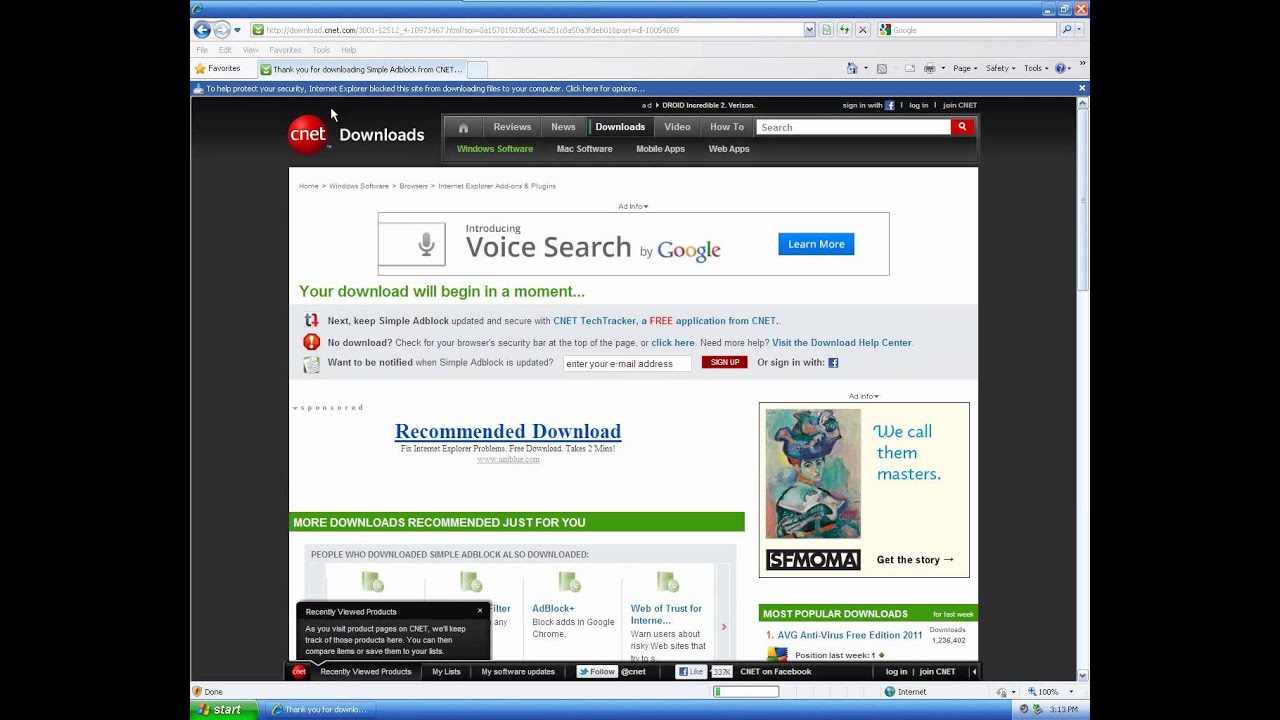Click the browser Forward arrow button
Image resolution: width=1280 pixels, height=720 pixels.
point(222,30)
